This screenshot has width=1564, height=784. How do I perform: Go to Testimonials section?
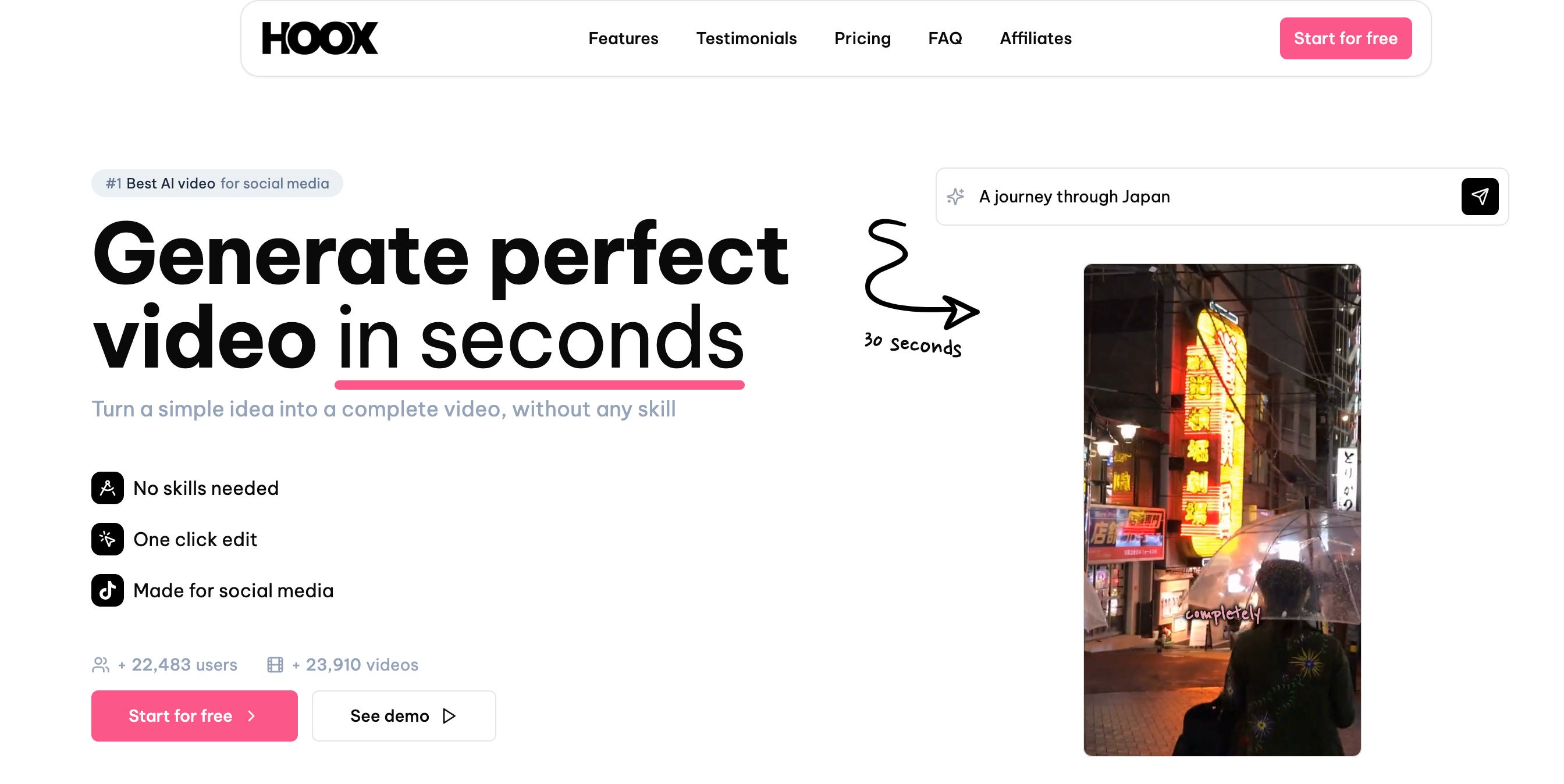coord(745,38)
